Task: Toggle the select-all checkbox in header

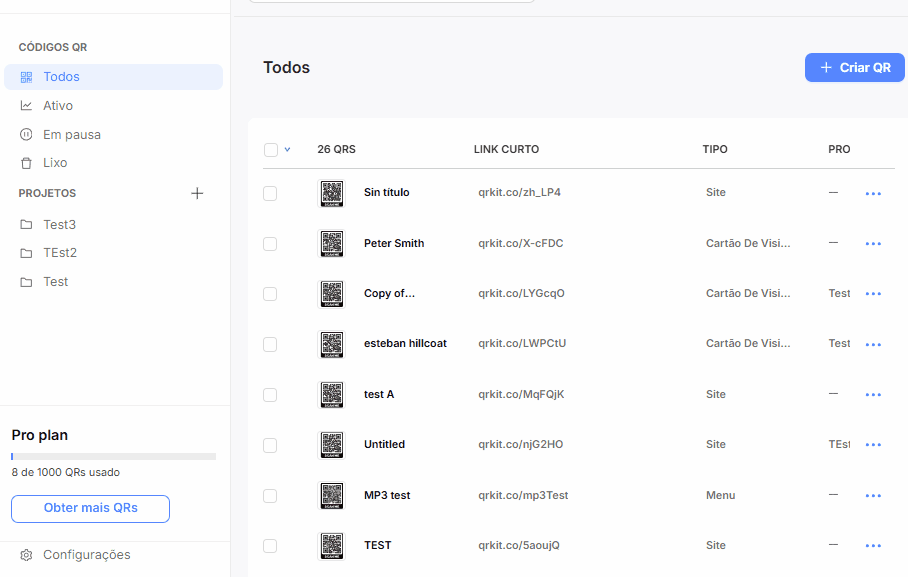Action: click(271, 150)
